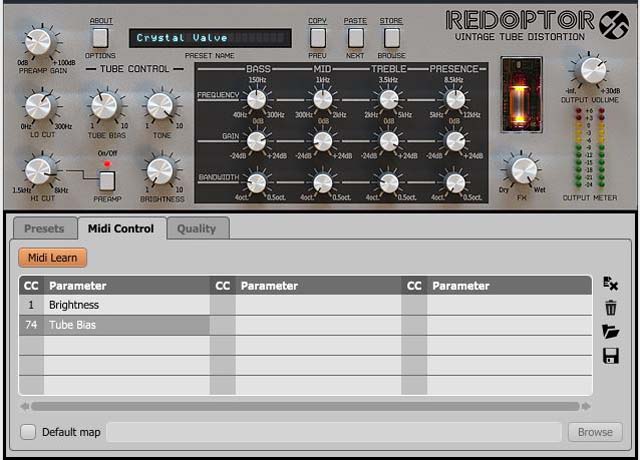Click the Preamp Gain knob

pos(37,42)
